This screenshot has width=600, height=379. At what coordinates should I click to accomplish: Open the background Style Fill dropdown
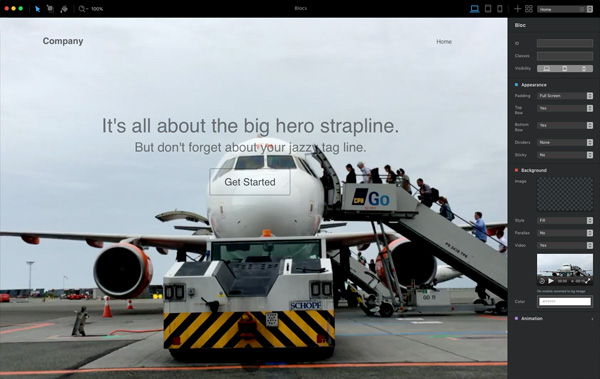(x=565, y=221)
